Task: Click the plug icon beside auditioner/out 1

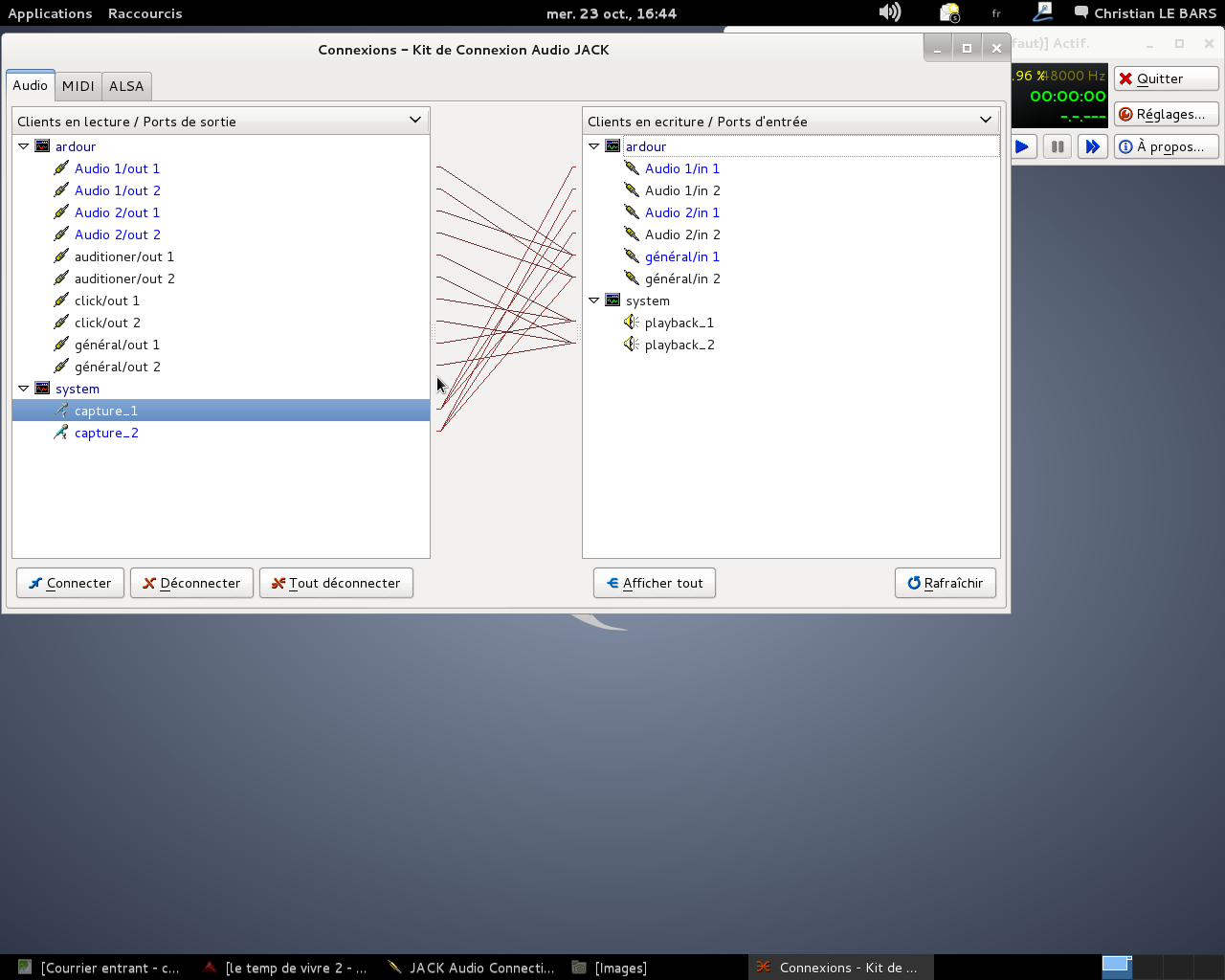Action: (x=61, y=256)
